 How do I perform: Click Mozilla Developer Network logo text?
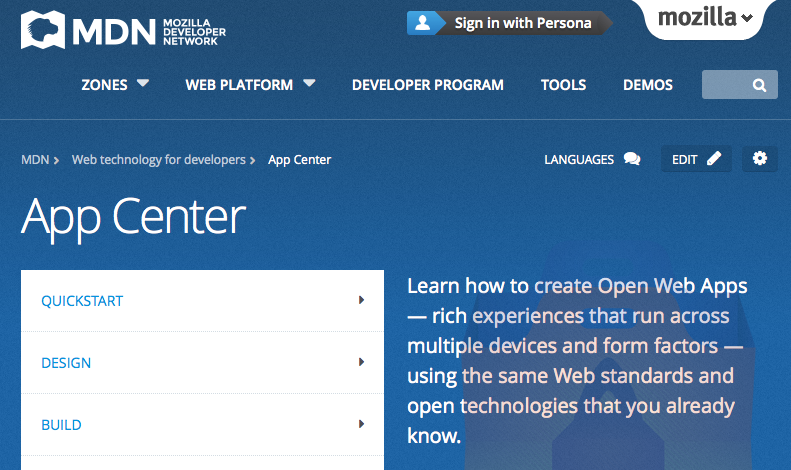194,32
